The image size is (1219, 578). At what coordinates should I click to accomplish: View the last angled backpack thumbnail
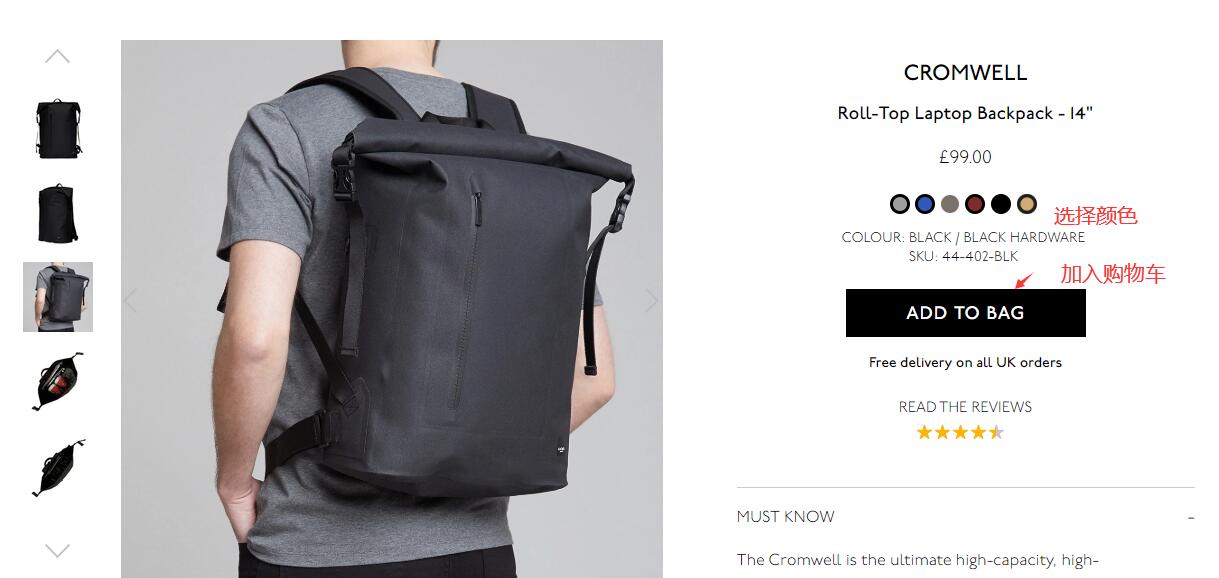pyautogui.click(x=58, y=467)
